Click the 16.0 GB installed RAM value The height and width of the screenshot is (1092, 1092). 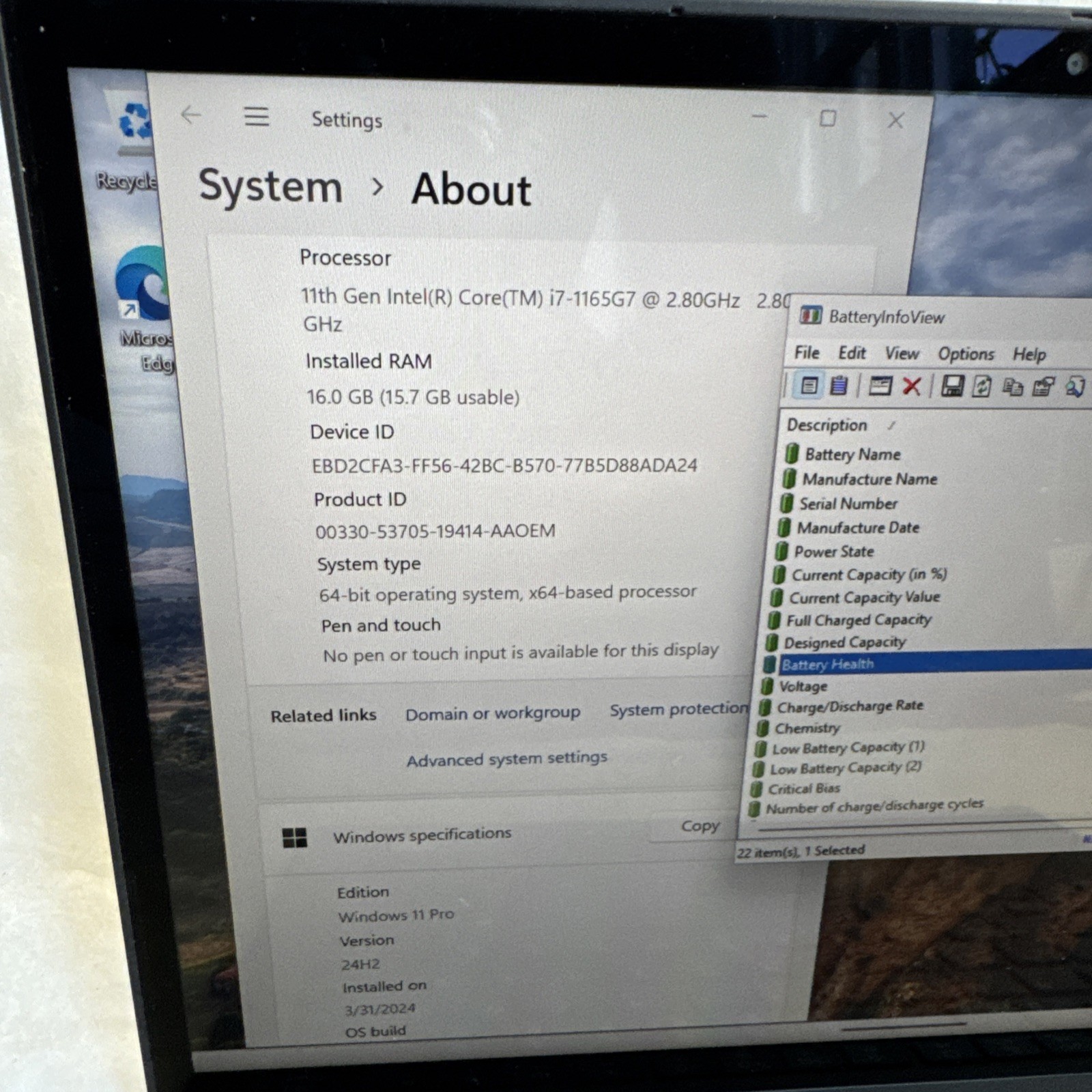[x=413, y=397]
